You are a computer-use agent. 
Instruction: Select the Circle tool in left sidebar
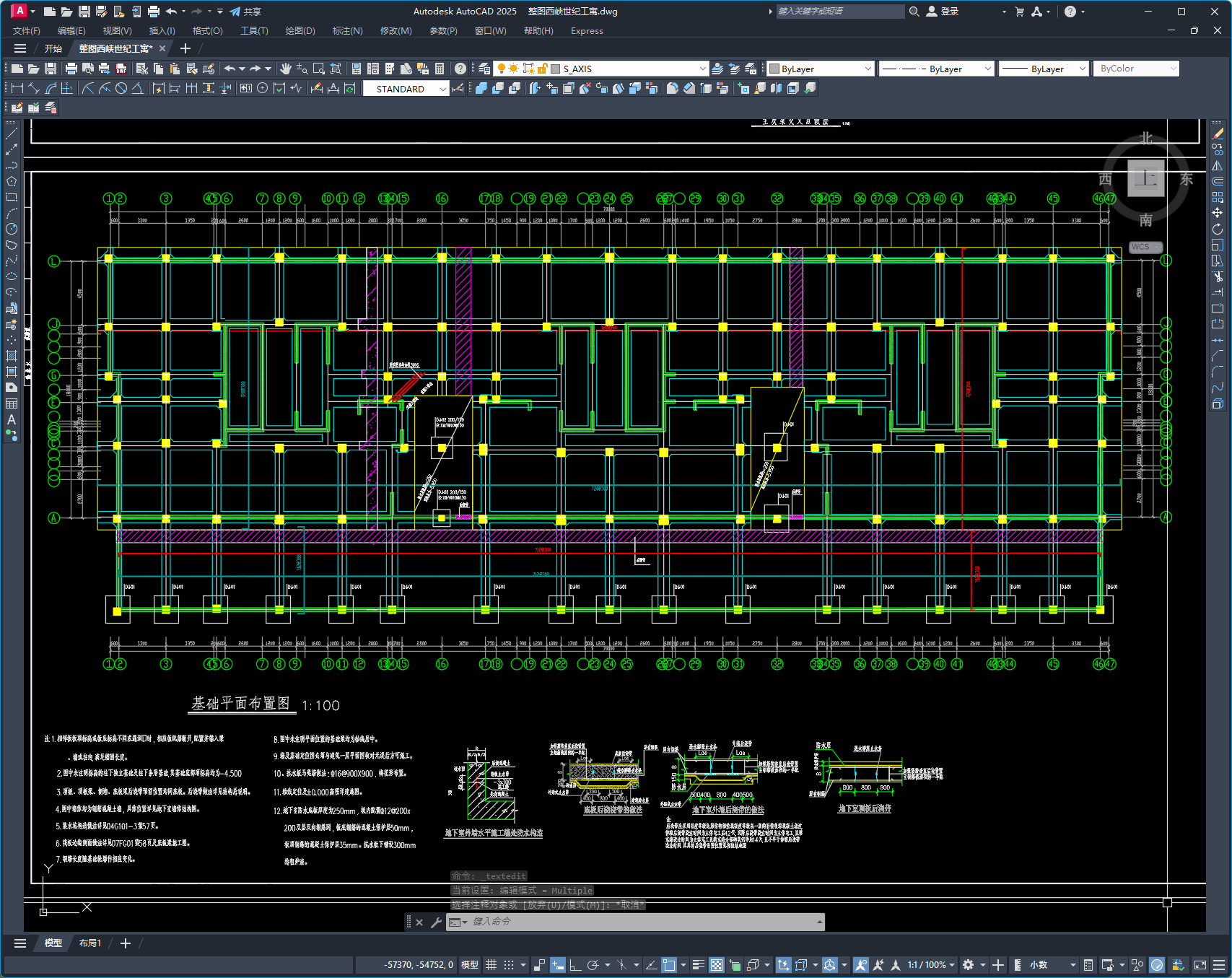(x=12, y=229)
